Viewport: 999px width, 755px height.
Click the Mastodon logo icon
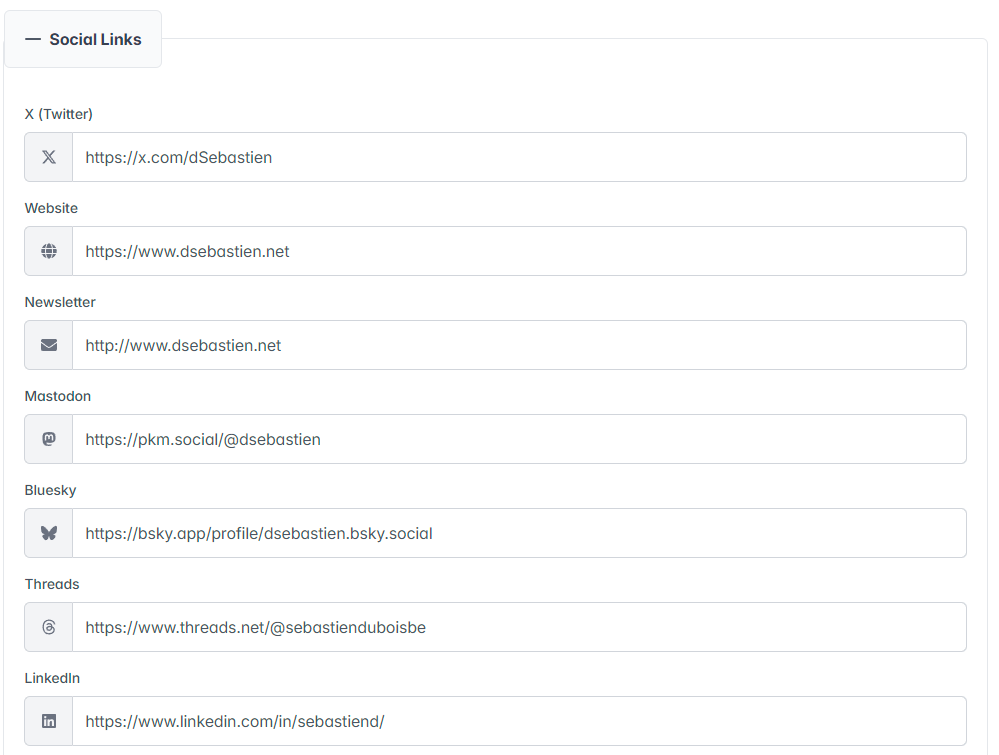click(49, 439)
